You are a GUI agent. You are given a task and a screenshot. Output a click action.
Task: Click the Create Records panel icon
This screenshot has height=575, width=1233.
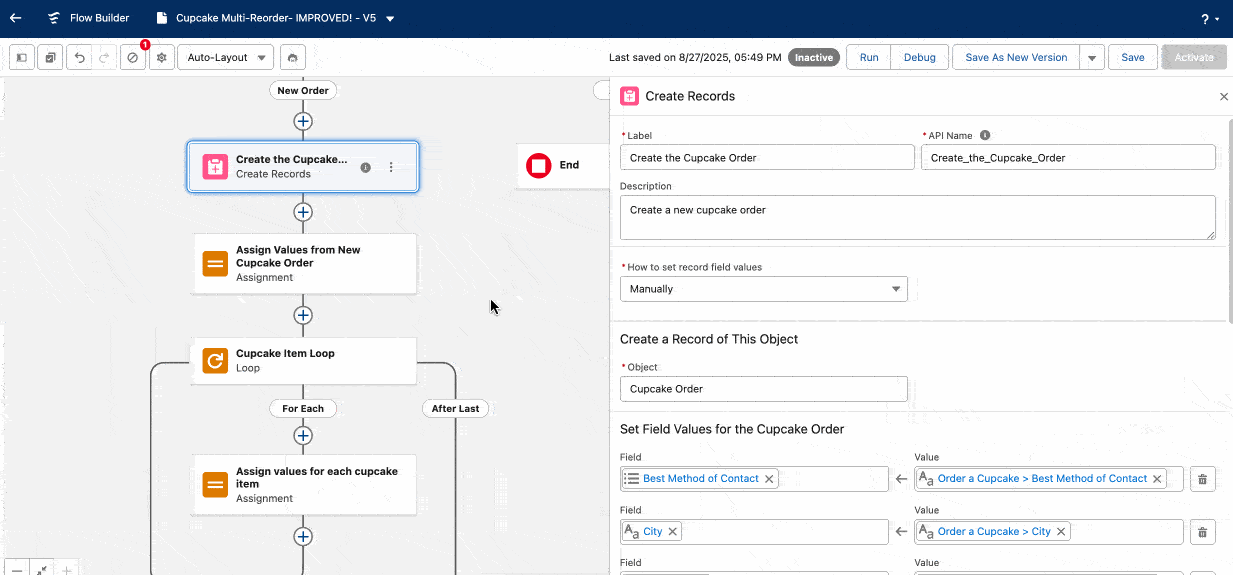pyautogui.click(x=629, y=96)
